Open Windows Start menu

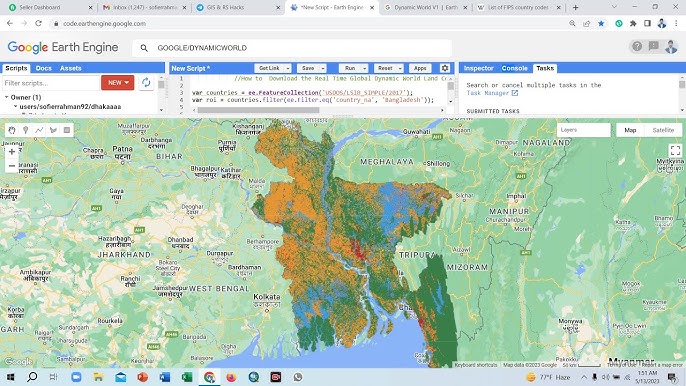pos(10,377)
